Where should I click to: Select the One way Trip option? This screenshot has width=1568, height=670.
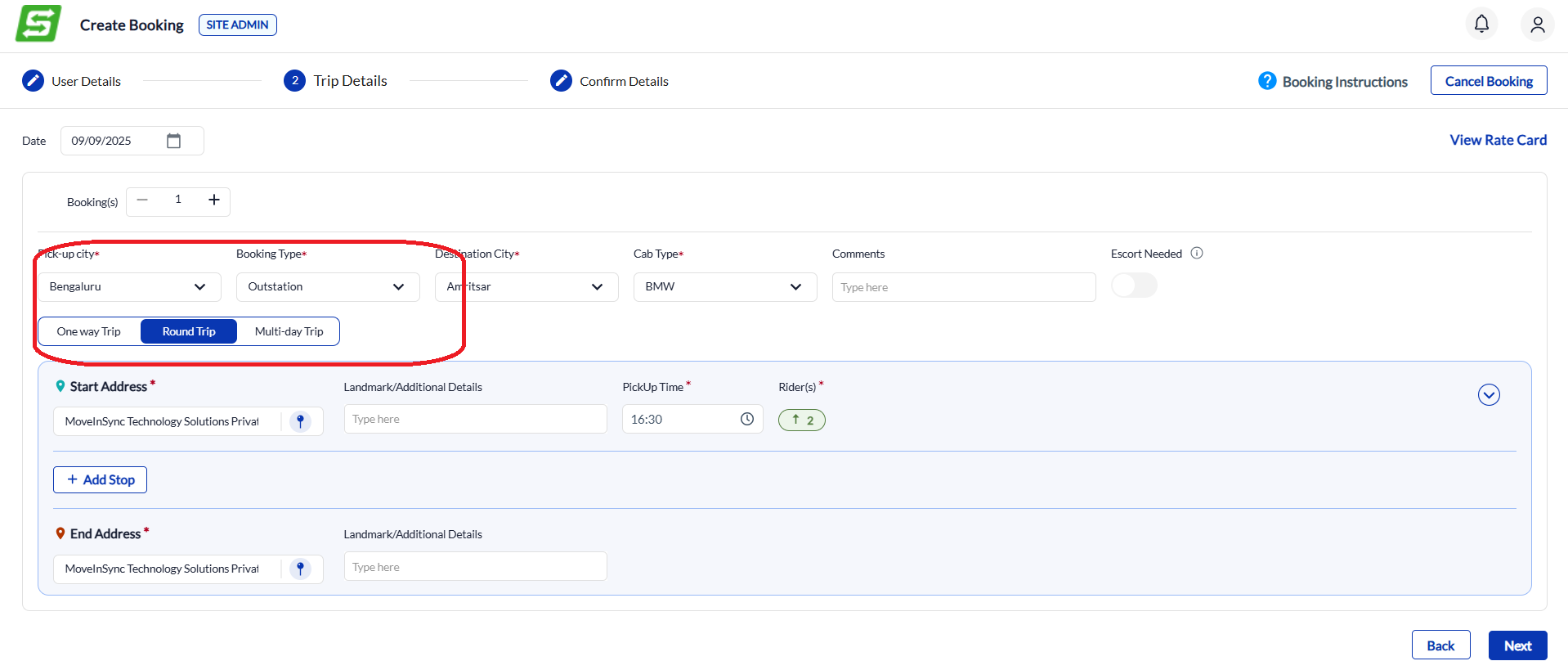[x=88, y=331]
